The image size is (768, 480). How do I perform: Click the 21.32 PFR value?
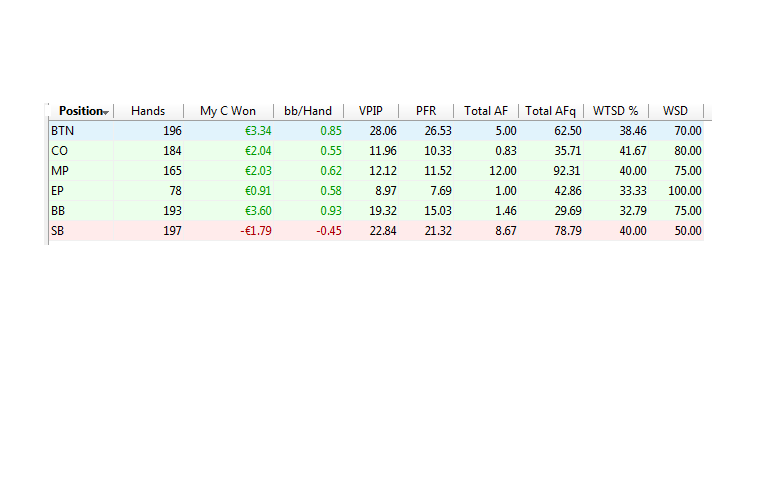pos(438,231)
